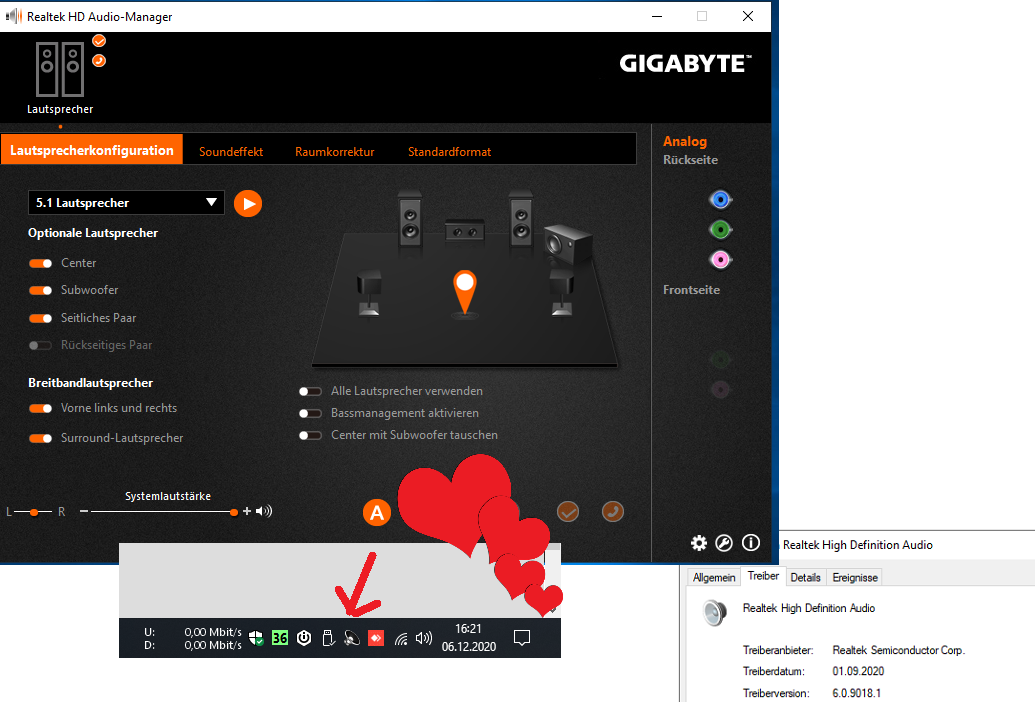Screen dimensions: 1035x720
Task: Click the power circle tray icon
Action: click(304, 638)
